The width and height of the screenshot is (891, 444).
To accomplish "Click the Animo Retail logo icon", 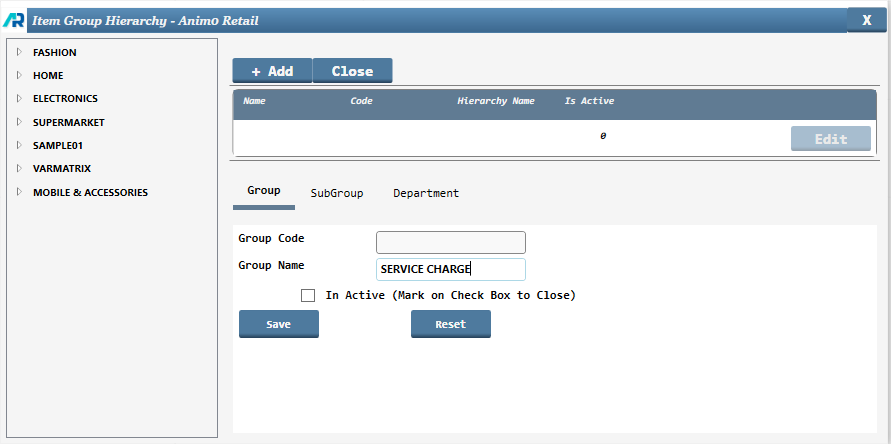I will [x=13, y=19].
